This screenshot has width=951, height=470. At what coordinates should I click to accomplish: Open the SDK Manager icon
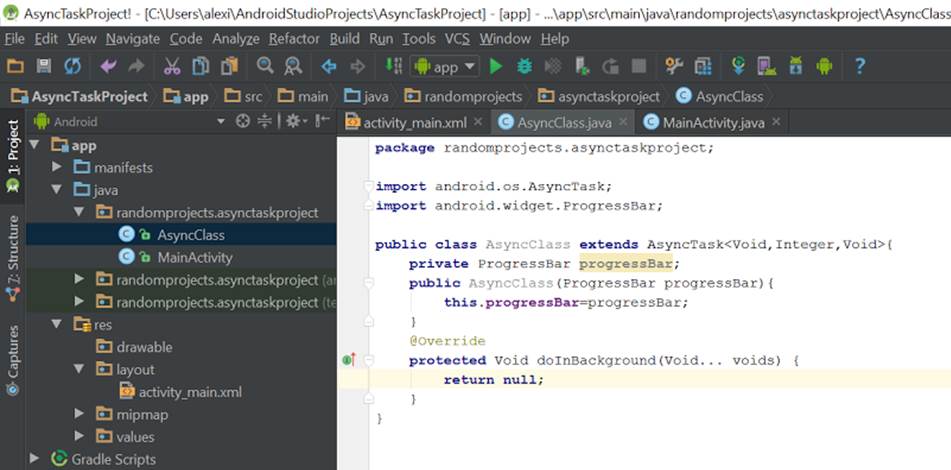click(x=796, y=66)
